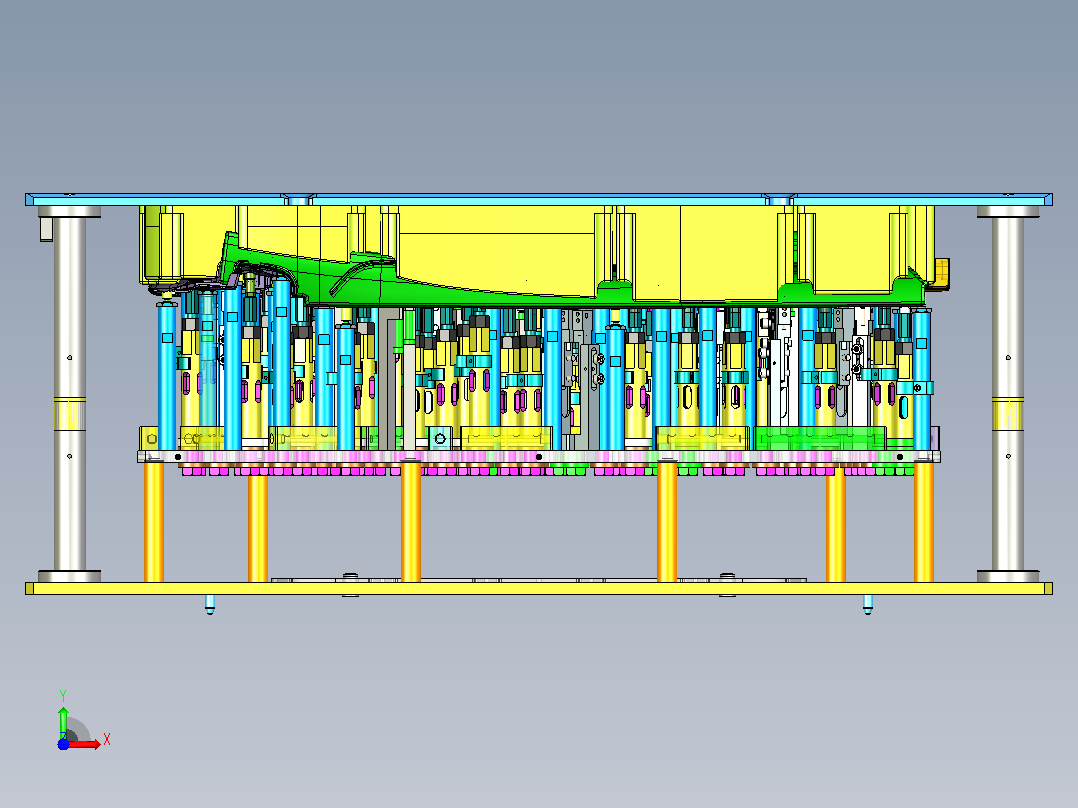Select the gray ejector retainer plate
Viewport: 1078px width, 808px height.
click(538, 457)
